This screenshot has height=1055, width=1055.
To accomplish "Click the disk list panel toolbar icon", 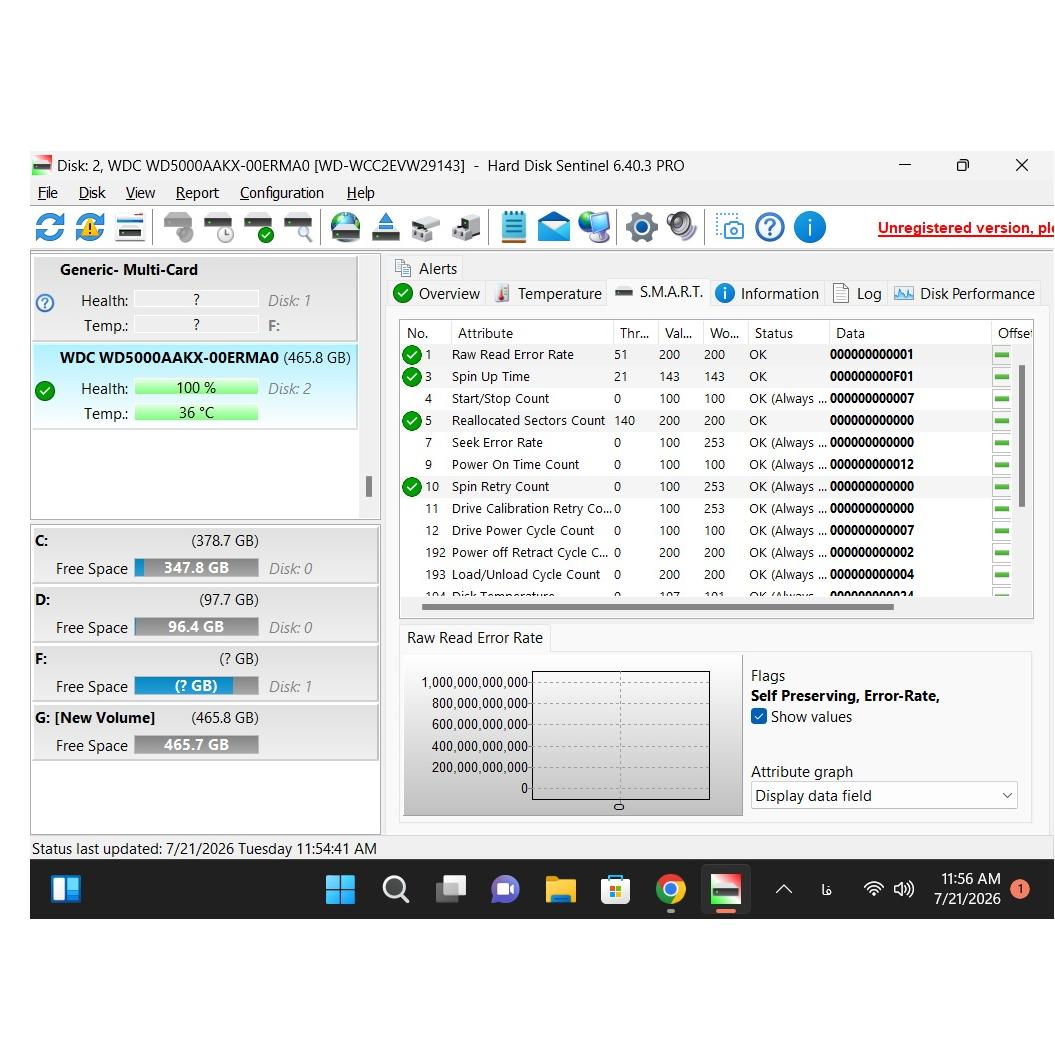I will point(130,227).
